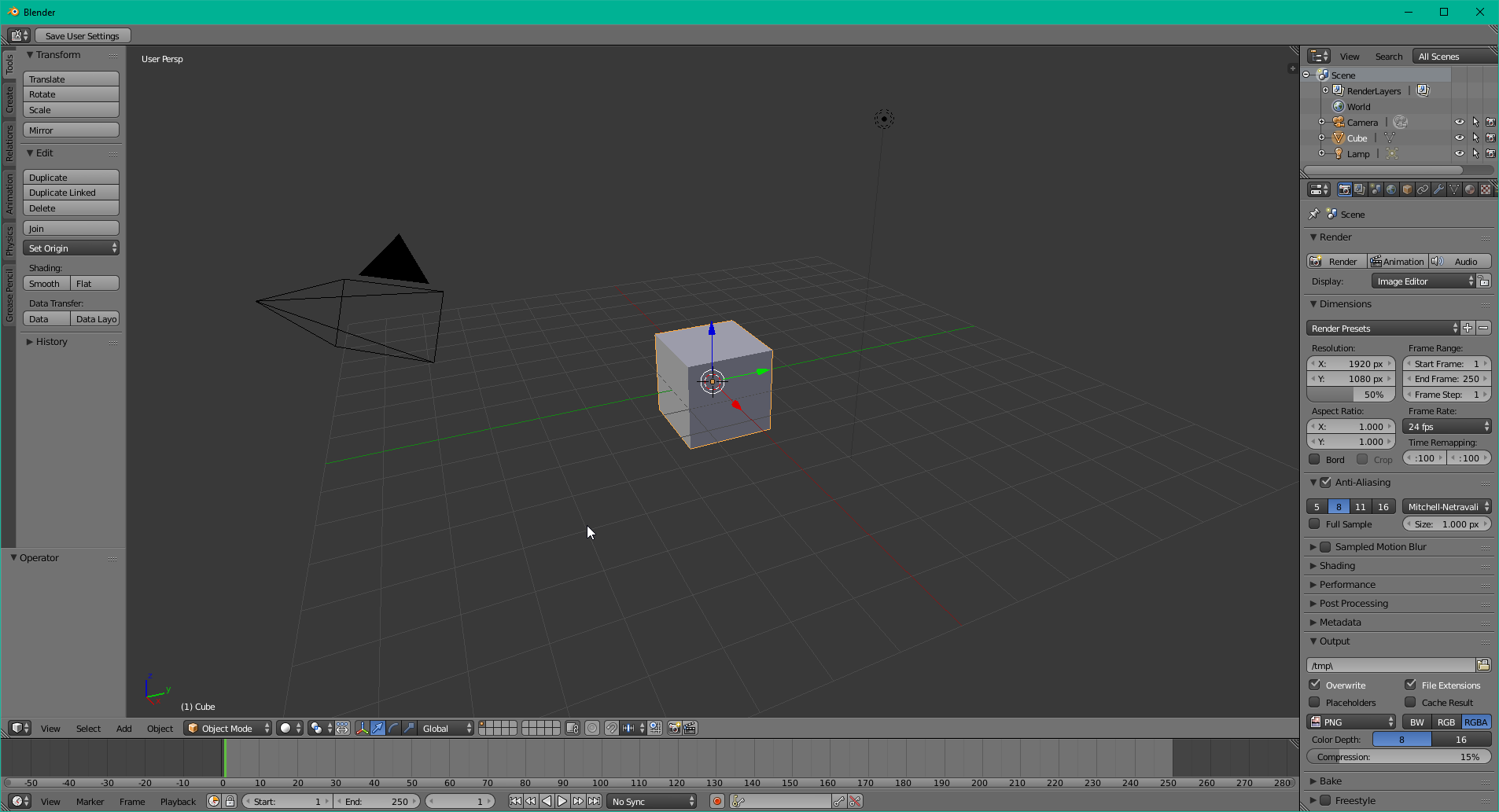This screenshot has height=812, width=1499.
Task: Click the Animation render button
Action: pos(1398,261)
